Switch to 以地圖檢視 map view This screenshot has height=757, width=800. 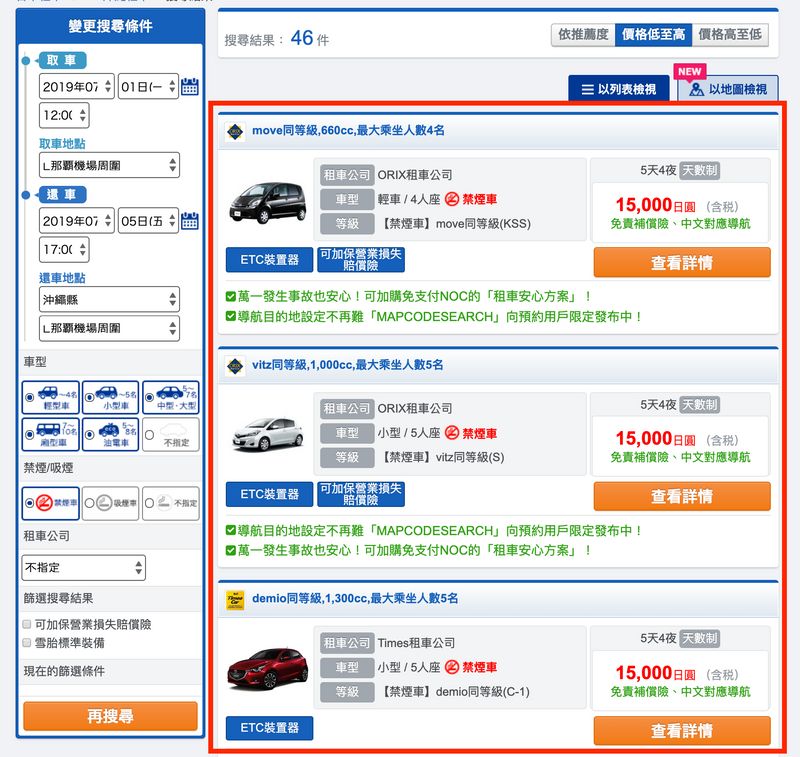point(728,89)
